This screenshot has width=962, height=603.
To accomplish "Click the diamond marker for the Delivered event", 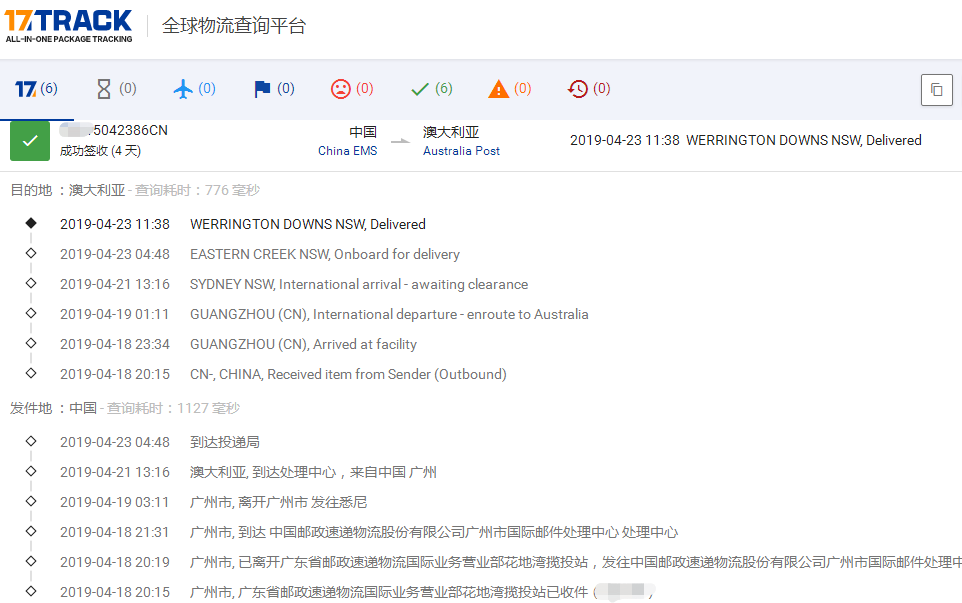I will click(30, 224).
